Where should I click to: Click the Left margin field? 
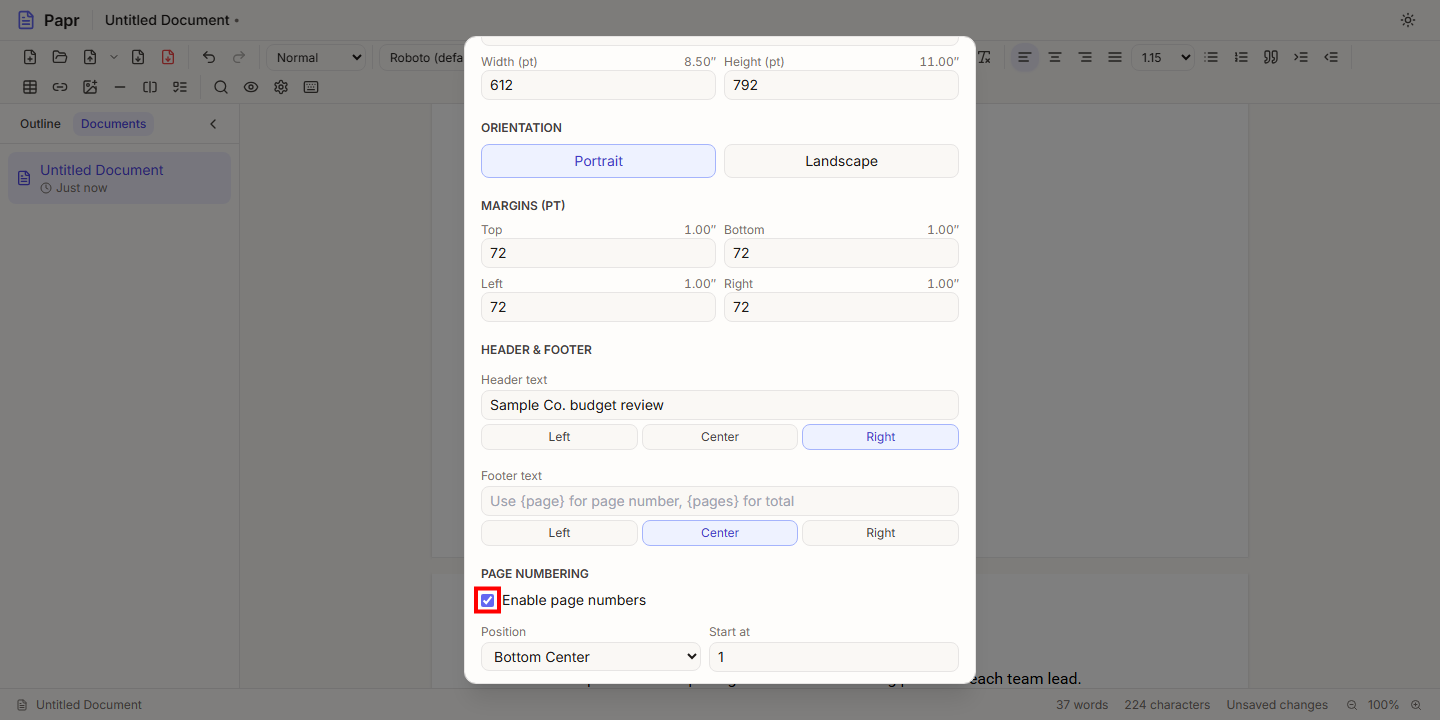pyautogui.click(x=598, y=307)
